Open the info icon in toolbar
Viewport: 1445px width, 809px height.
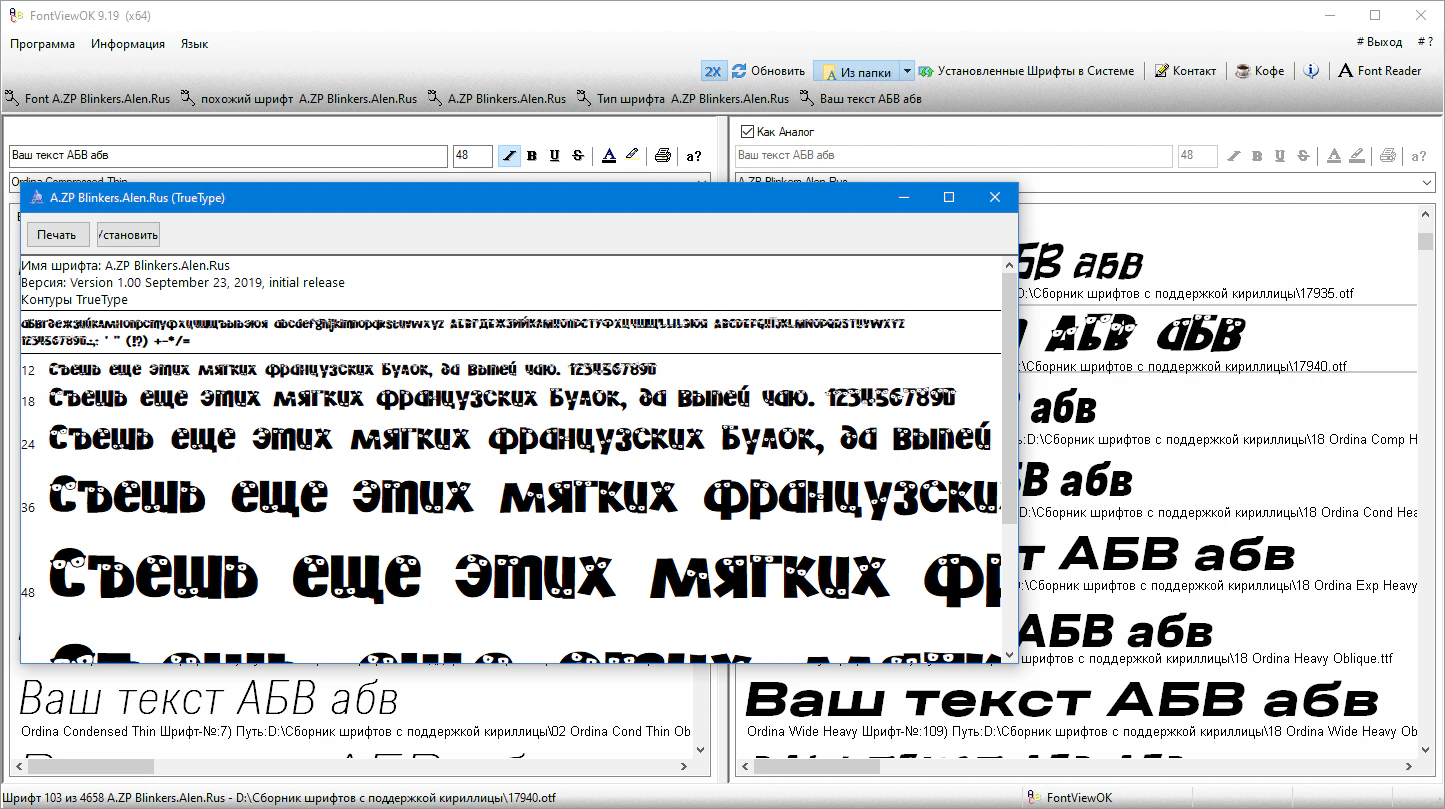(x=1312, y=71)
